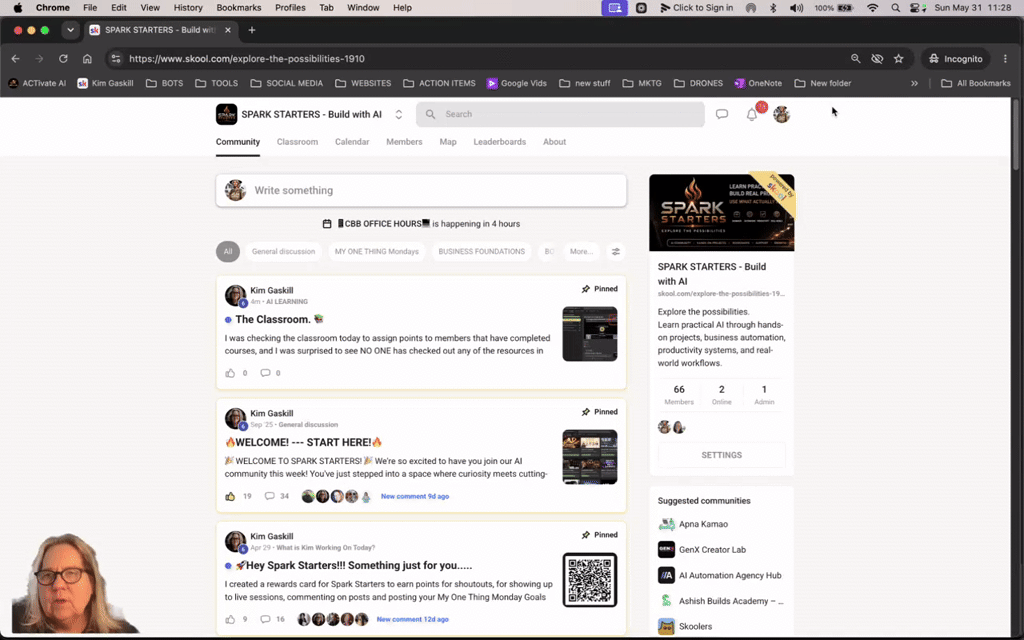
Task: Open New comment 9d ago link
Action: click(x=415, y=496)
